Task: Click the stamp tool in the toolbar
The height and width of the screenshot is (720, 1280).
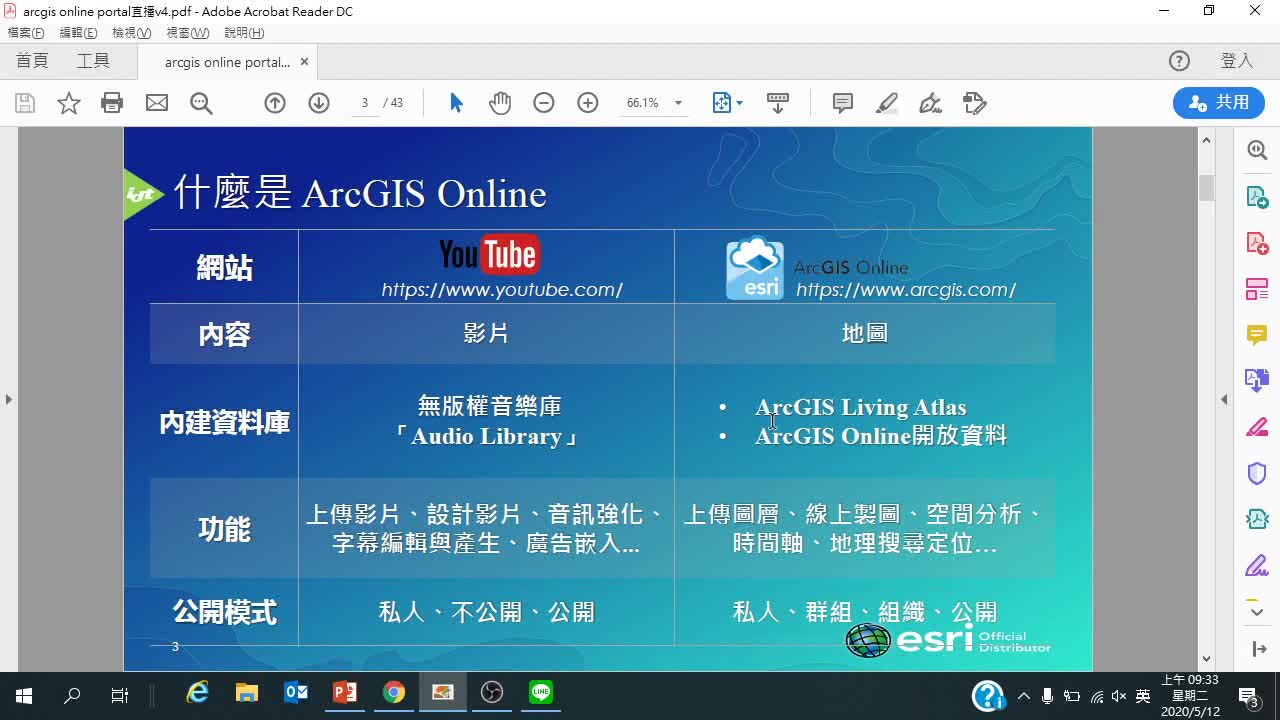Action: point(975,103)
